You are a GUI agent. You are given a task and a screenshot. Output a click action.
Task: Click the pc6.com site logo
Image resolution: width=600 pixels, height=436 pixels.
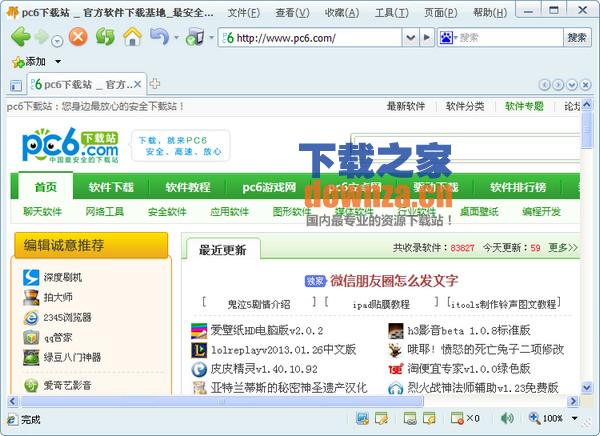71,146
